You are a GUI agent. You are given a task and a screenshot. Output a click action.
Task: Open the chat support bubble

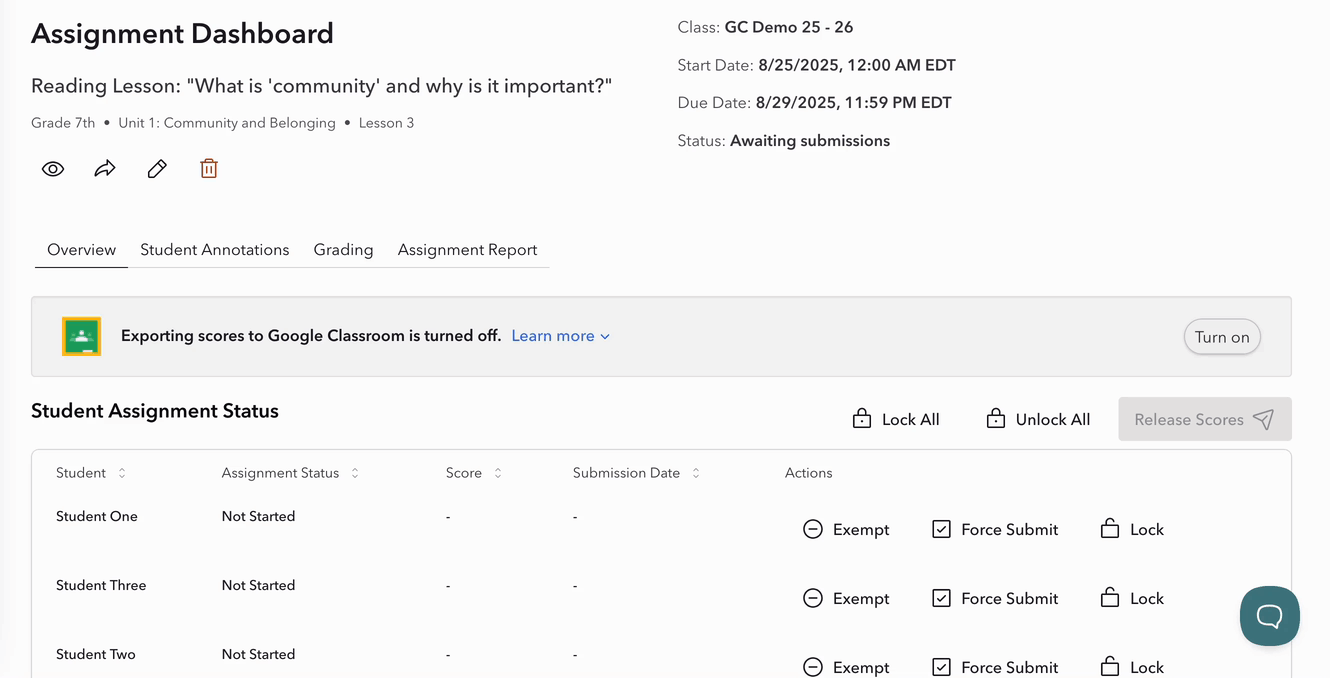1270,616
